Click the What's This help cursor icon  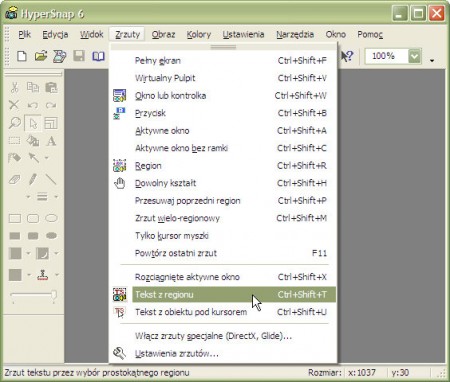347,56
